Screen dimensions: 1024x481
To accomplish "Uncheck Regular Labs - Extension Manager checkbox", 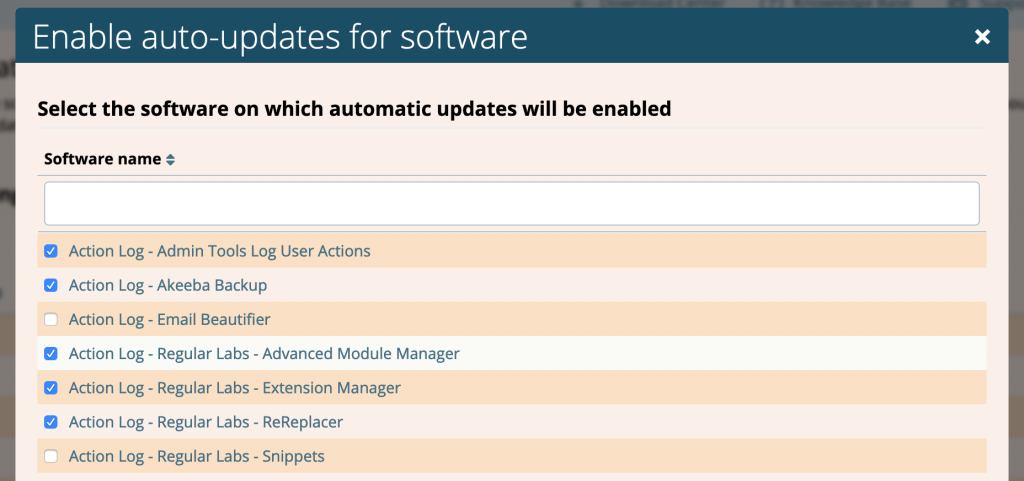I will pyautogui.click(x=51, y=388).
